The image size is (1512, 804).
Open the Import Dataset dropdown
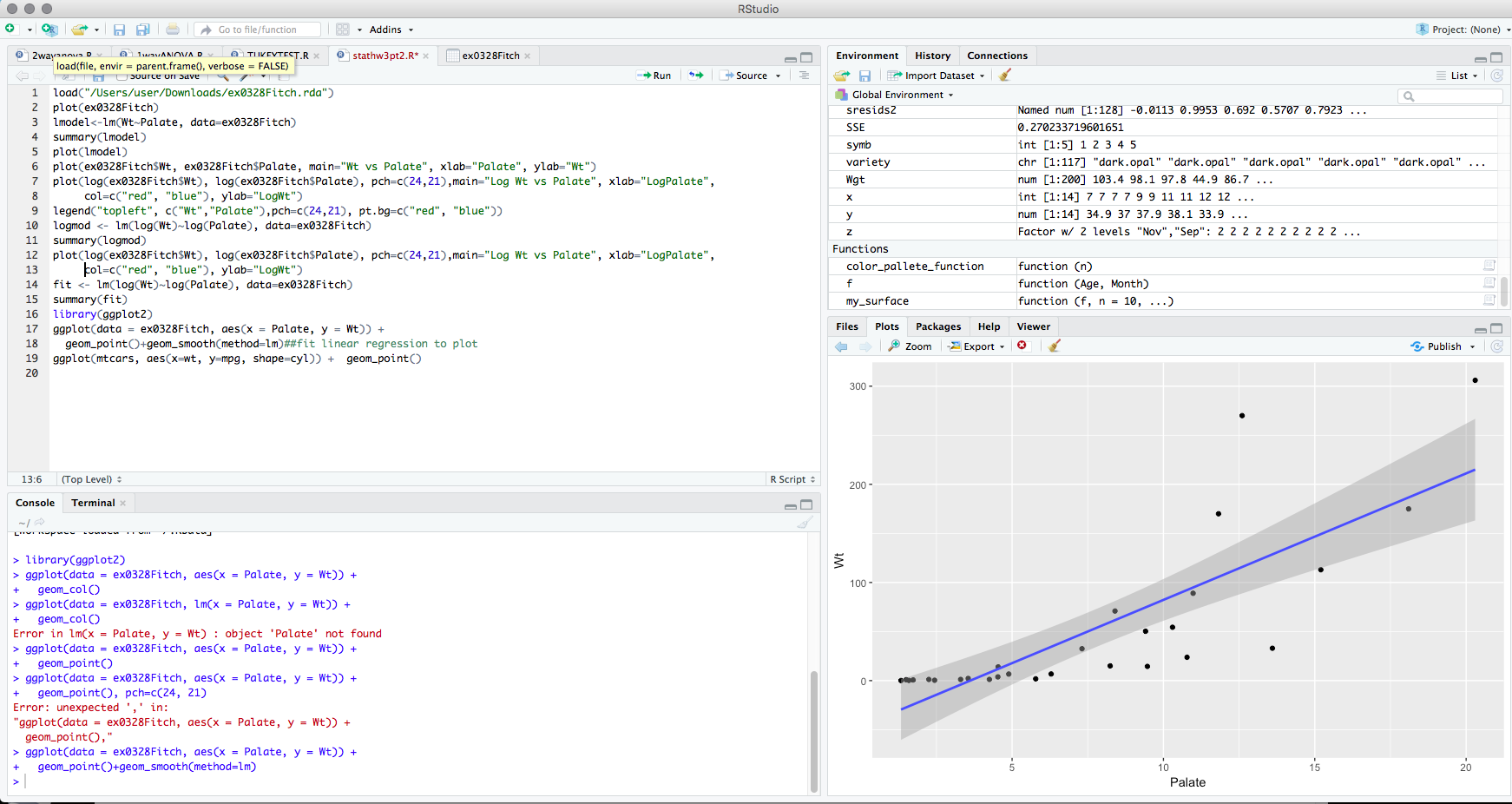tap(937, 76)
